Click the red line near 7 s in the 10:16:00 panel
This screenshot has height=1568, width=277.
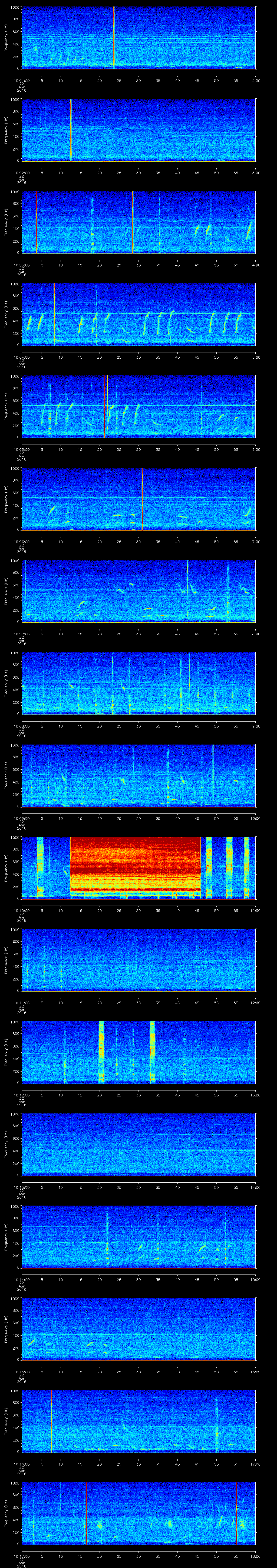[x=51, y=1421]
